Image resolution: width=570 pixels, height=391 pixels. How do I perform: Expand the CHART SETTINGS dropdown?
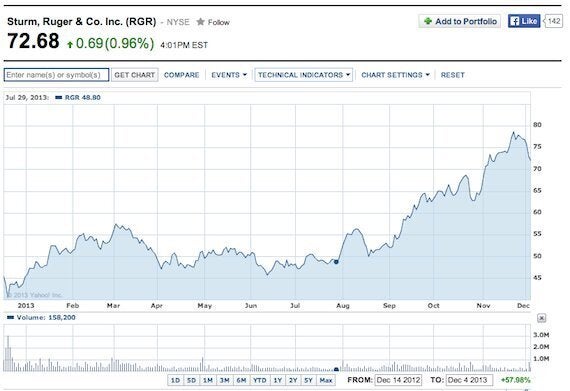pyautogui.click(x=395, y=75)
